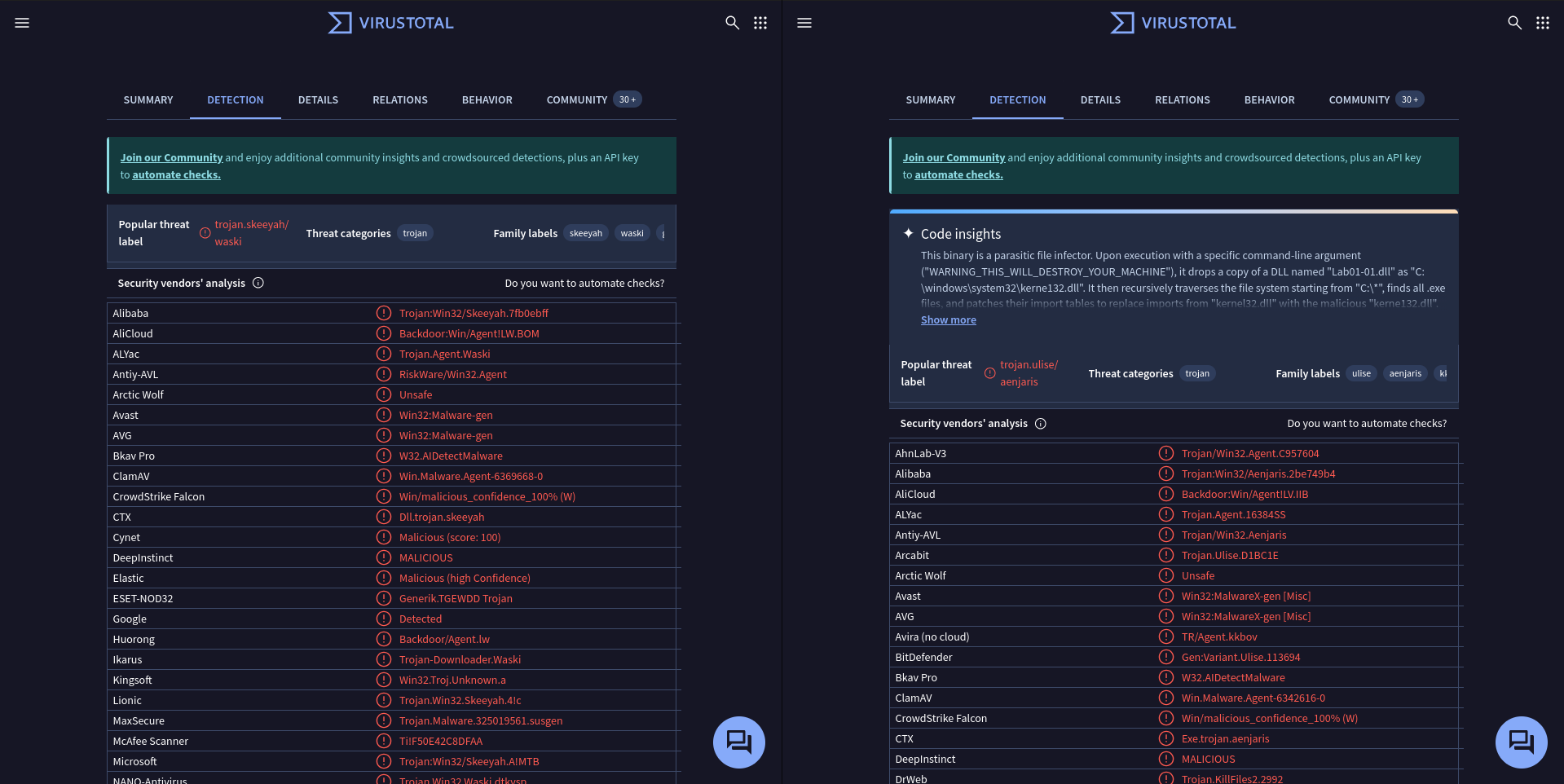Click the search icon in the Ulise report
Screen dimensions: 1564x784
(1514, 23)
